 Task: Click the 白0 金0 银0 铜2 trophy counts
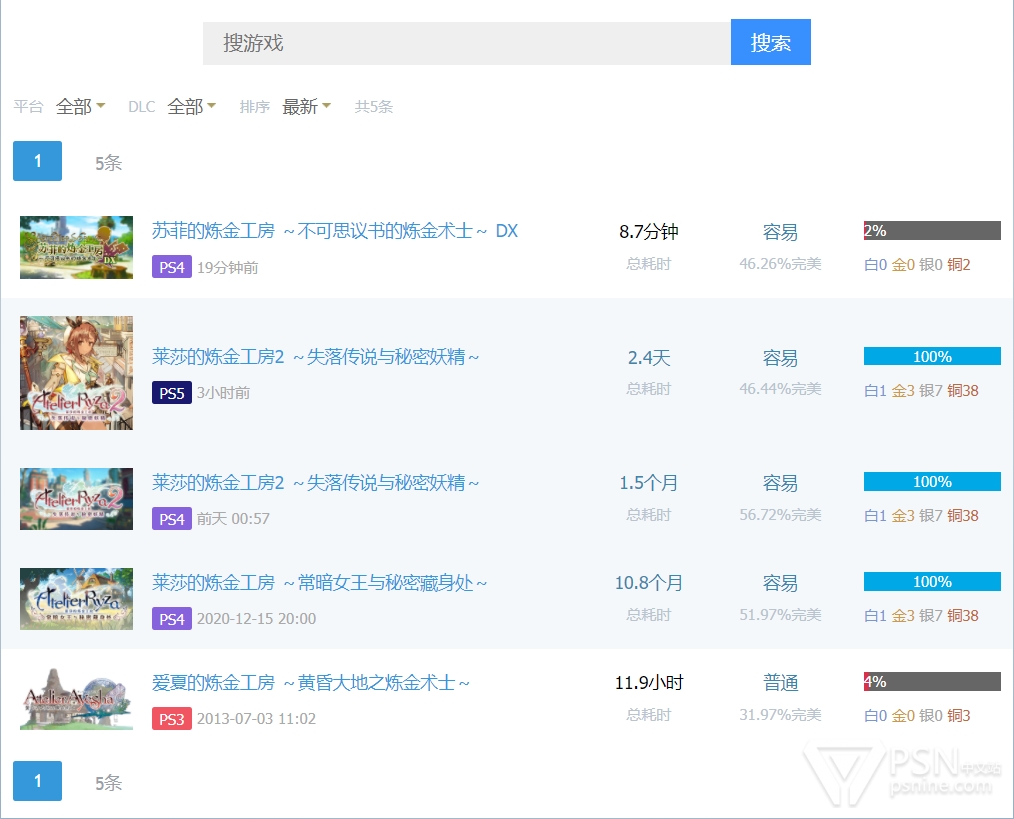click(x=918, y=264)
